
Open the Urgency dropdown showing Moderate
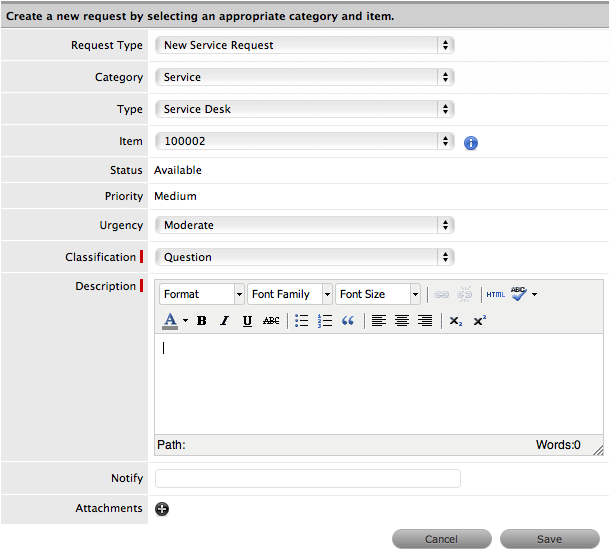[x=305, y=225]
